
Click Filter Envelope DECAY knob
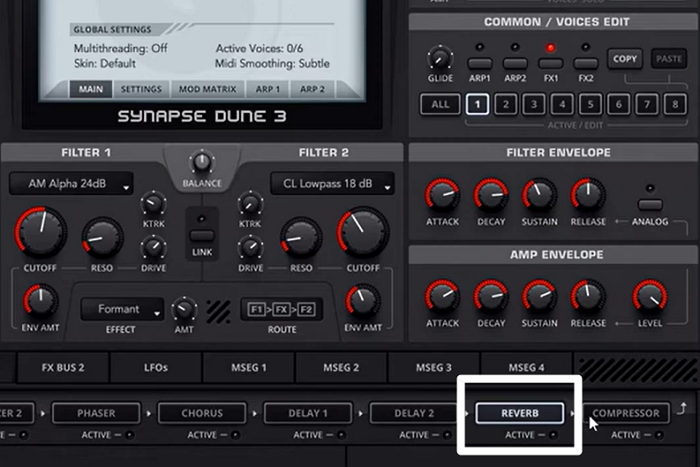point(491,196)
